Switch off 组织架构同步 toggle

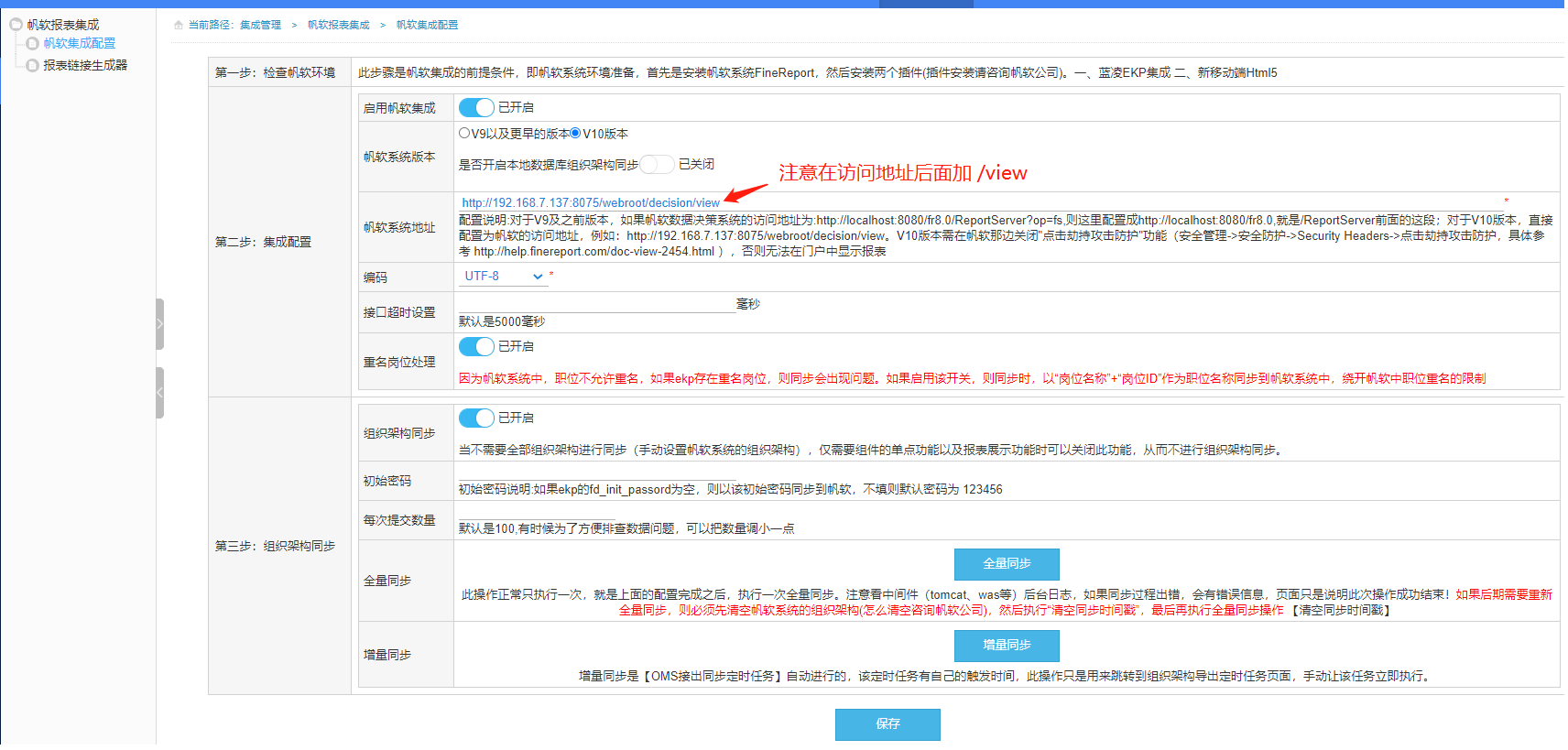pos(476,418)
